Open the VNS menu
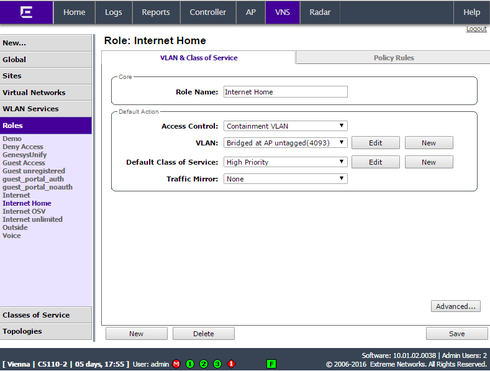Viewport: 490px width, 371px height. 283,12
